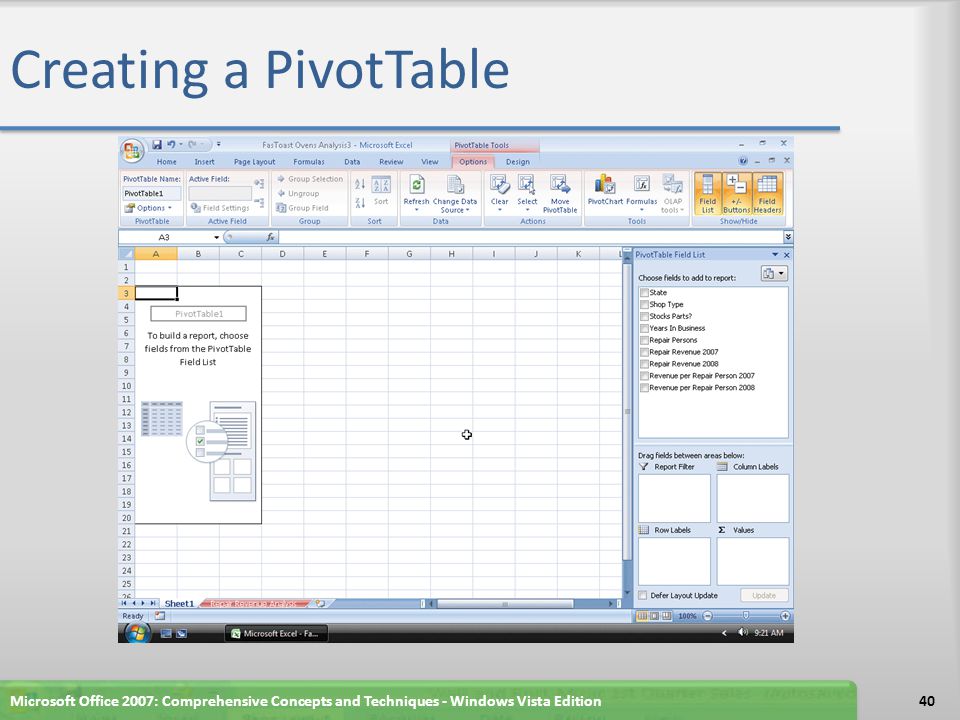This screenshot has width=960, height=720.
Task: Customize Quick Access Toolbar dropdown
Action: [219, 144]
